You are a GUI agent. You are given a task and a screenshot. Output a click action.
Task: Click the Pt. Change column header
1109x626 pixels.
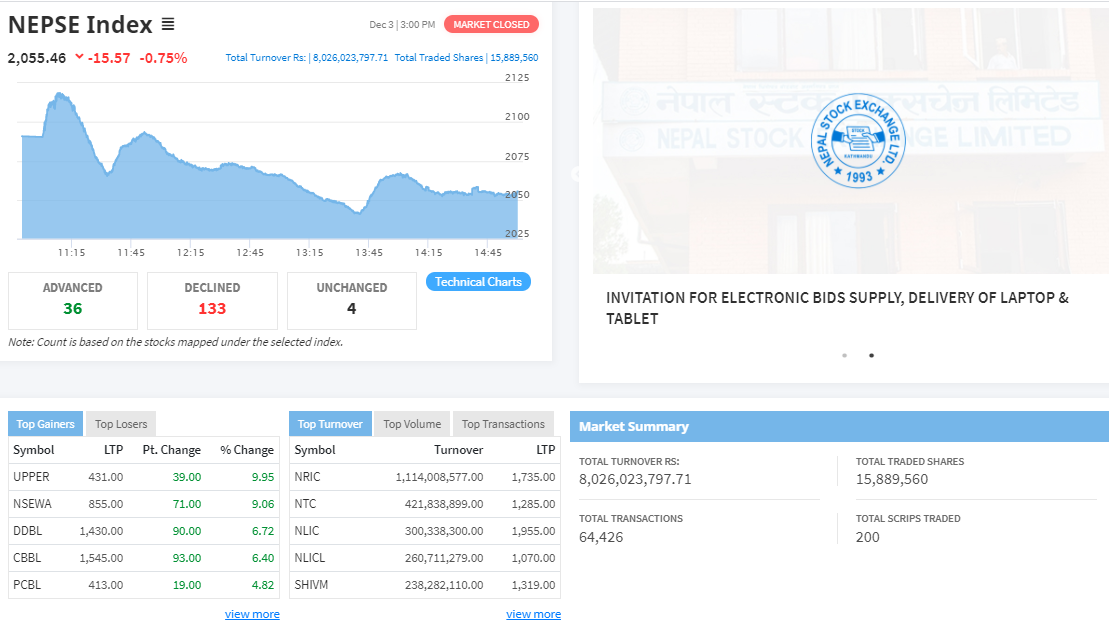tap(172, 450)
